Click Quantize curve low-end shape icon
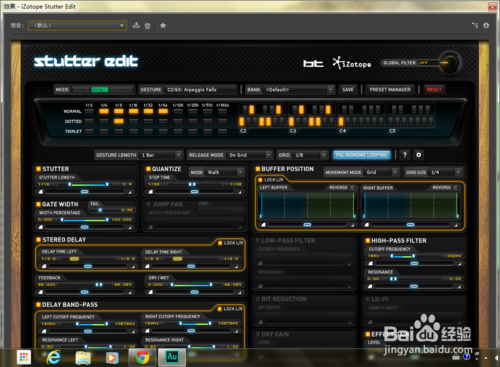The width and height of the screenshot is (500, 367). click(151, 192)
